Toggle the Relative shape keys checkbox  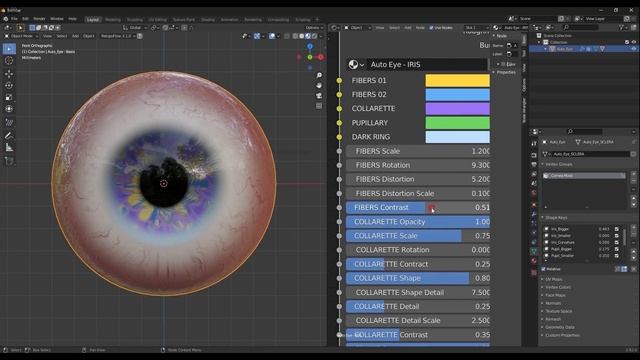pos(543,269)
